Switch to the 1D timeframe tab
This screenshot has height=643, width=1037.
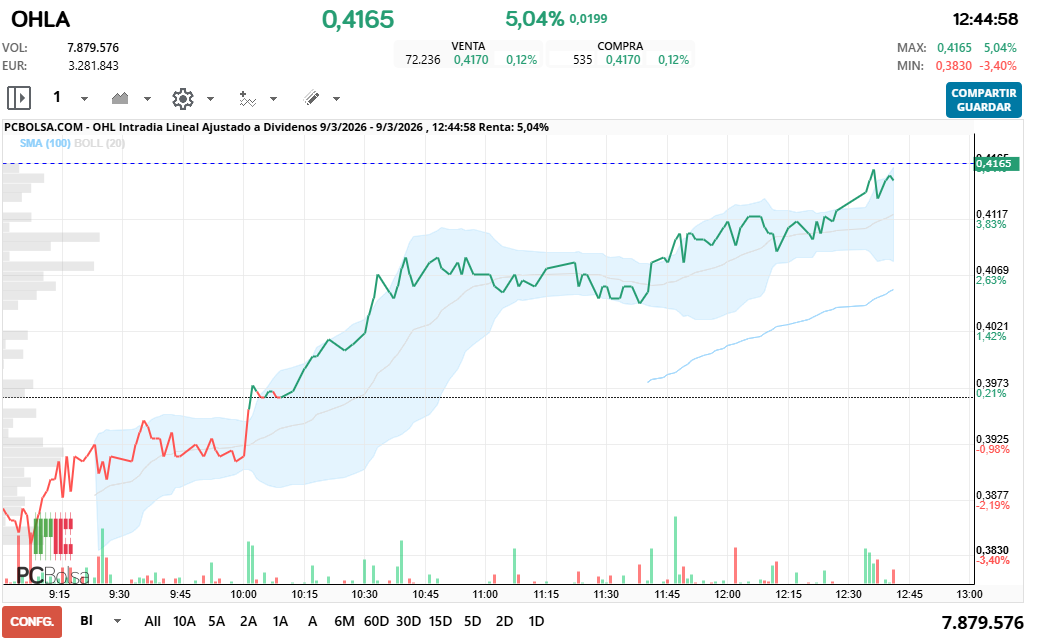pyautogui.click(x=535, y=621)
